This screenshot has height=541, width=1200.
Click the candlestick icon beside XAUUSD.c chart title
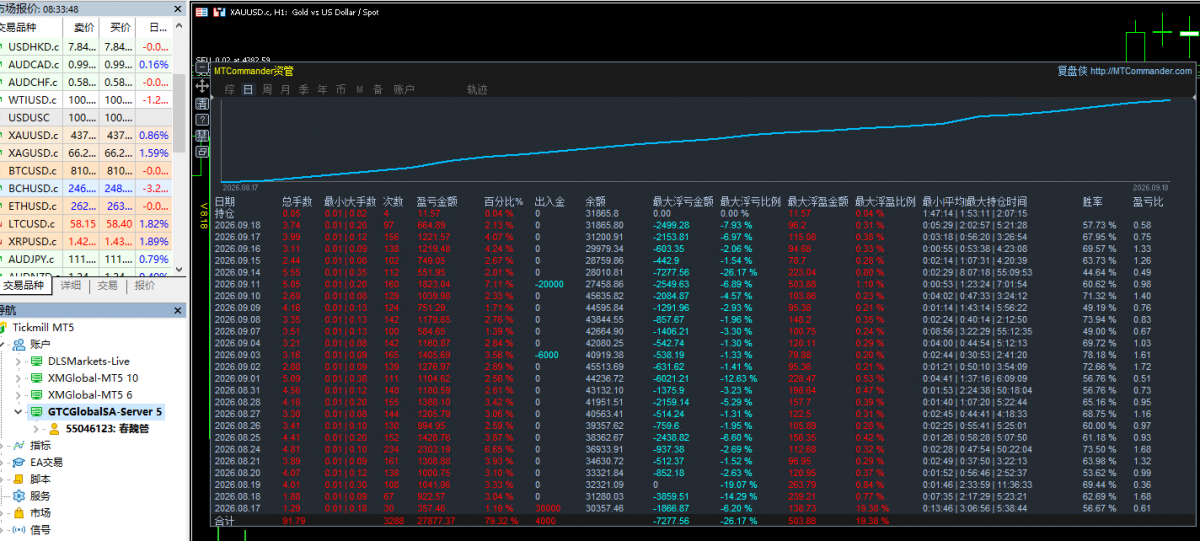pyautogui.click(x=219, y=12)
